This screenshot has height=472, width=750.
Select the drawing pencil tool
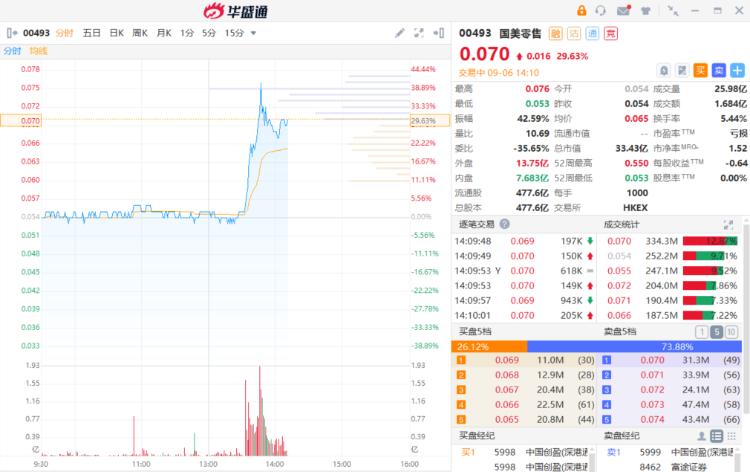[x=399, y=33]
